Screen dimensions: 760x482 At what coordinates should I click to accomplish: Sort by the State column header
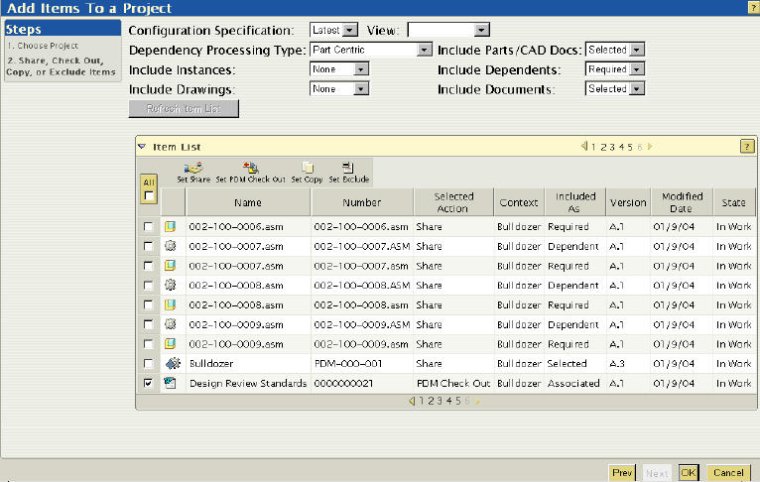pos(733,202)
